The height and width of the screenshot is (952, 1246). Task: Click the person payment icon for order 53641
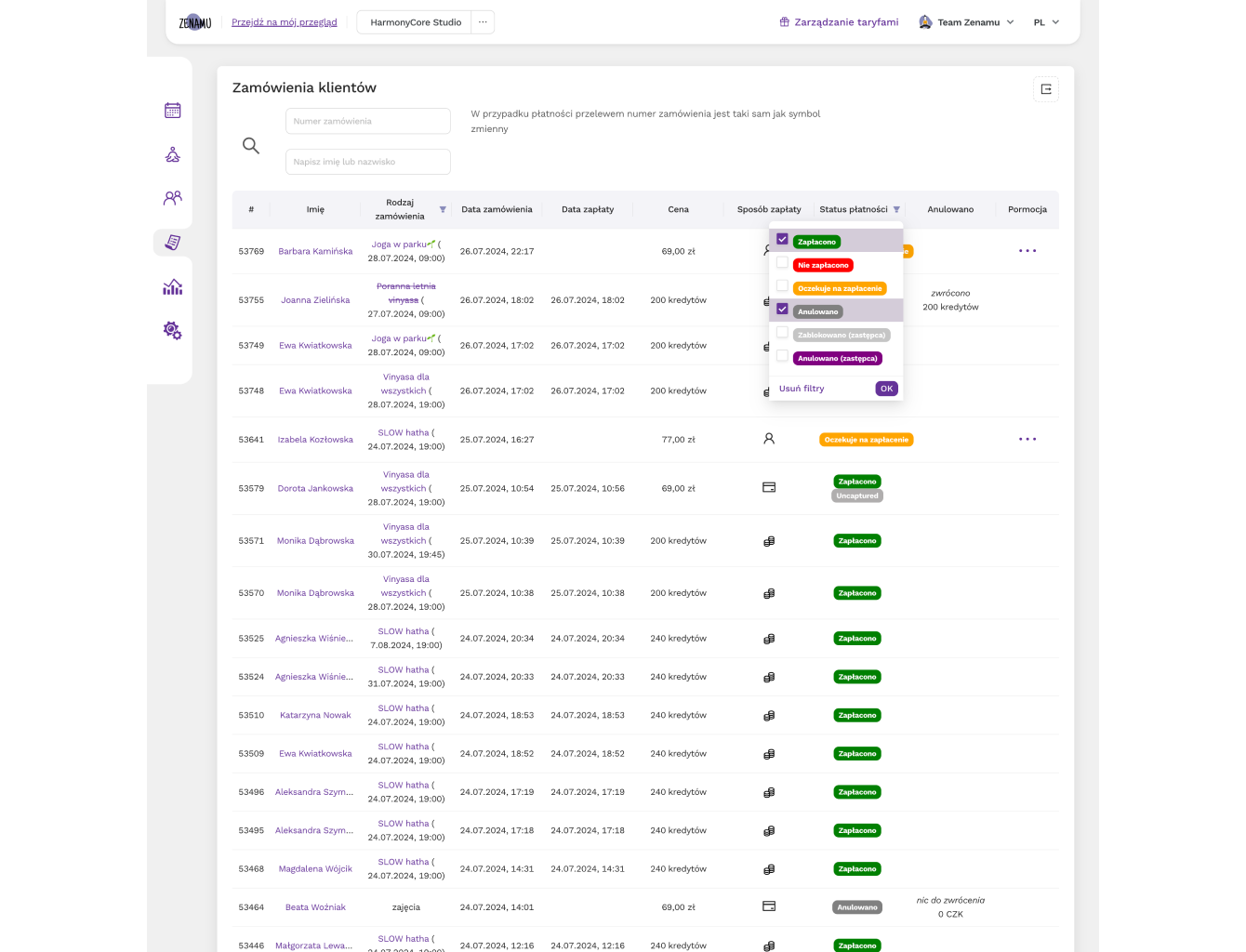click(x=769, y=439)
